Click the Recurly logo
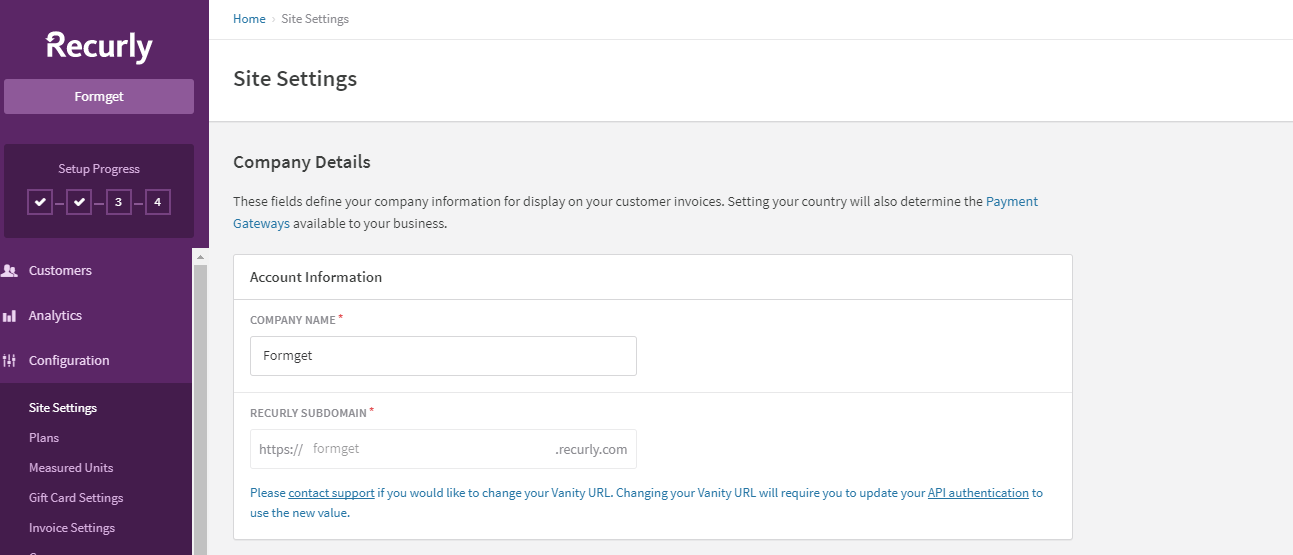The image size is (1293, 555). point(99,46)
